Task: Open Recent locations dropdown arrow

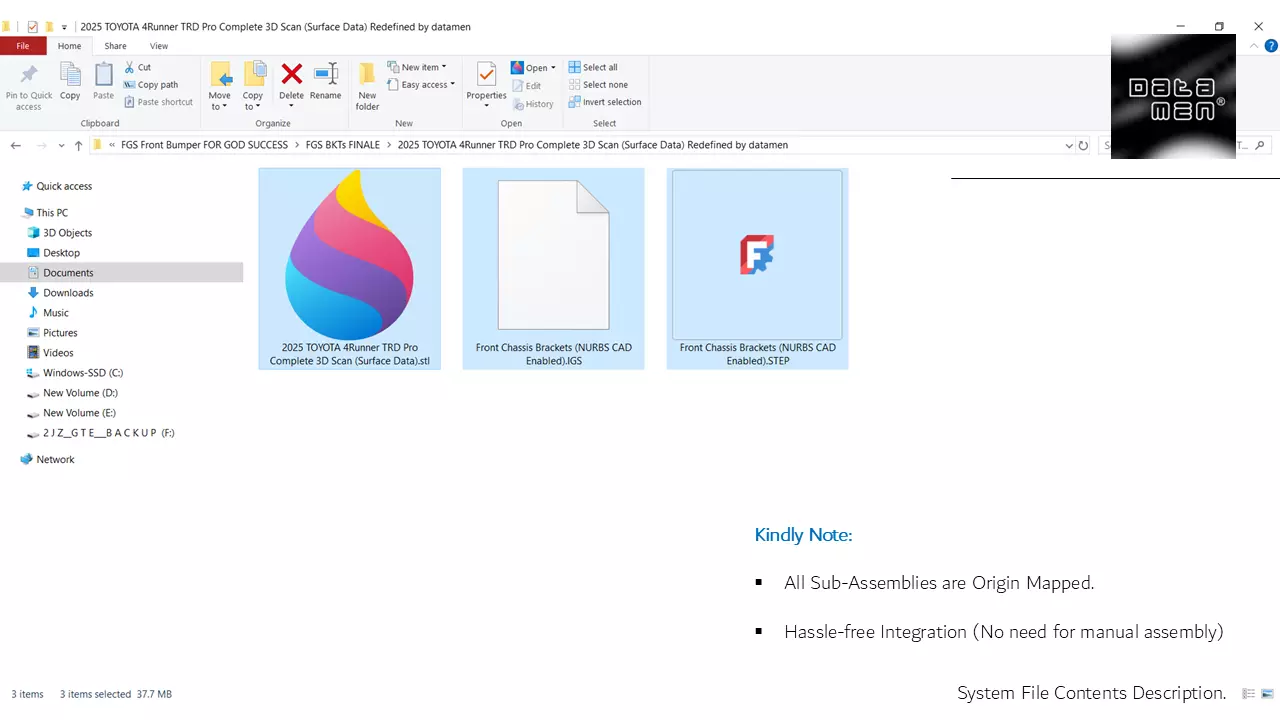Action: coord(61,145)
